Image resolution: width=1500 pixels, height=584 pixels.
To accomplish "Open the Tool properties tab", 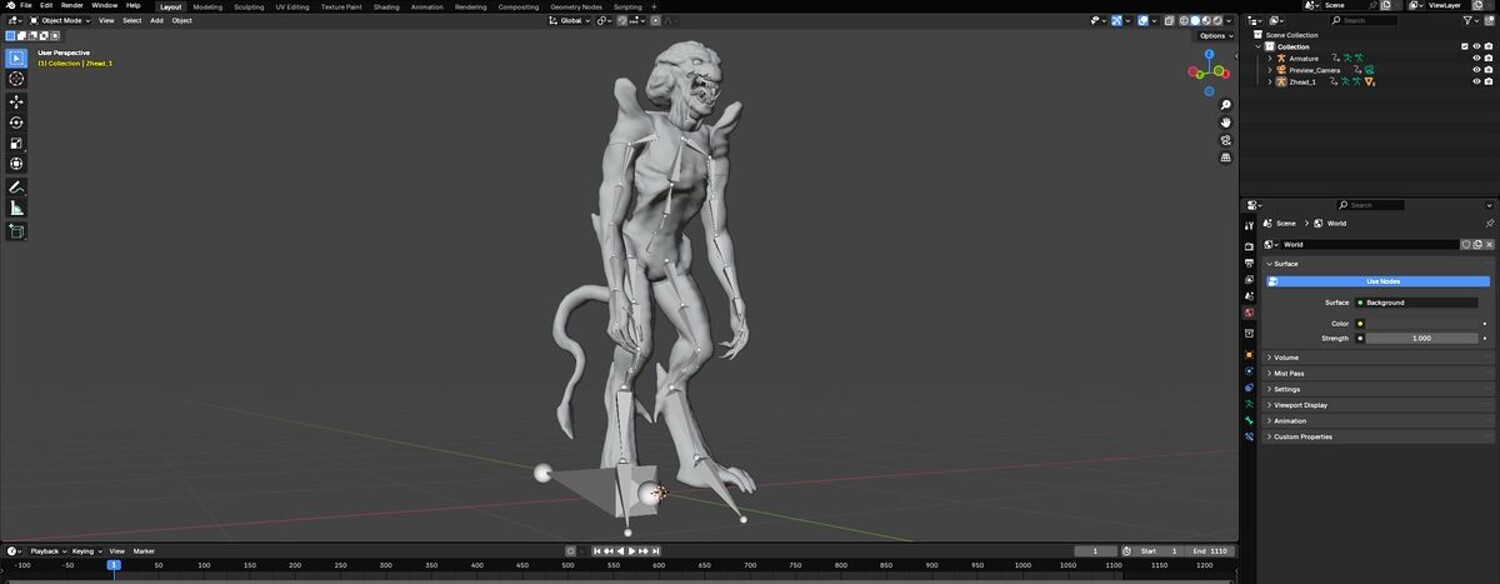I will [1249, 226].
